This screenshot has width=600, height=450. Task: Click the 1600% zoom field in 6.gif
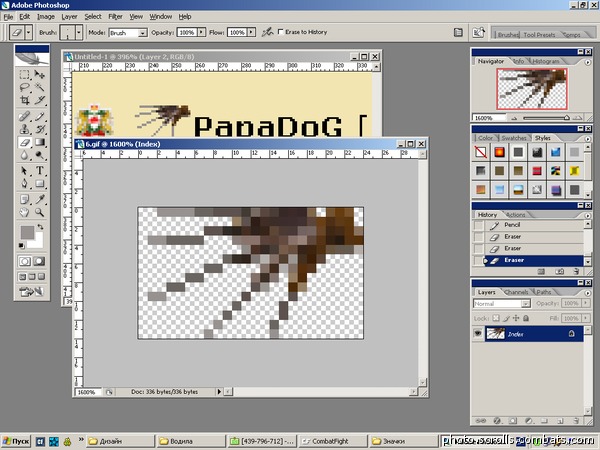88,392
